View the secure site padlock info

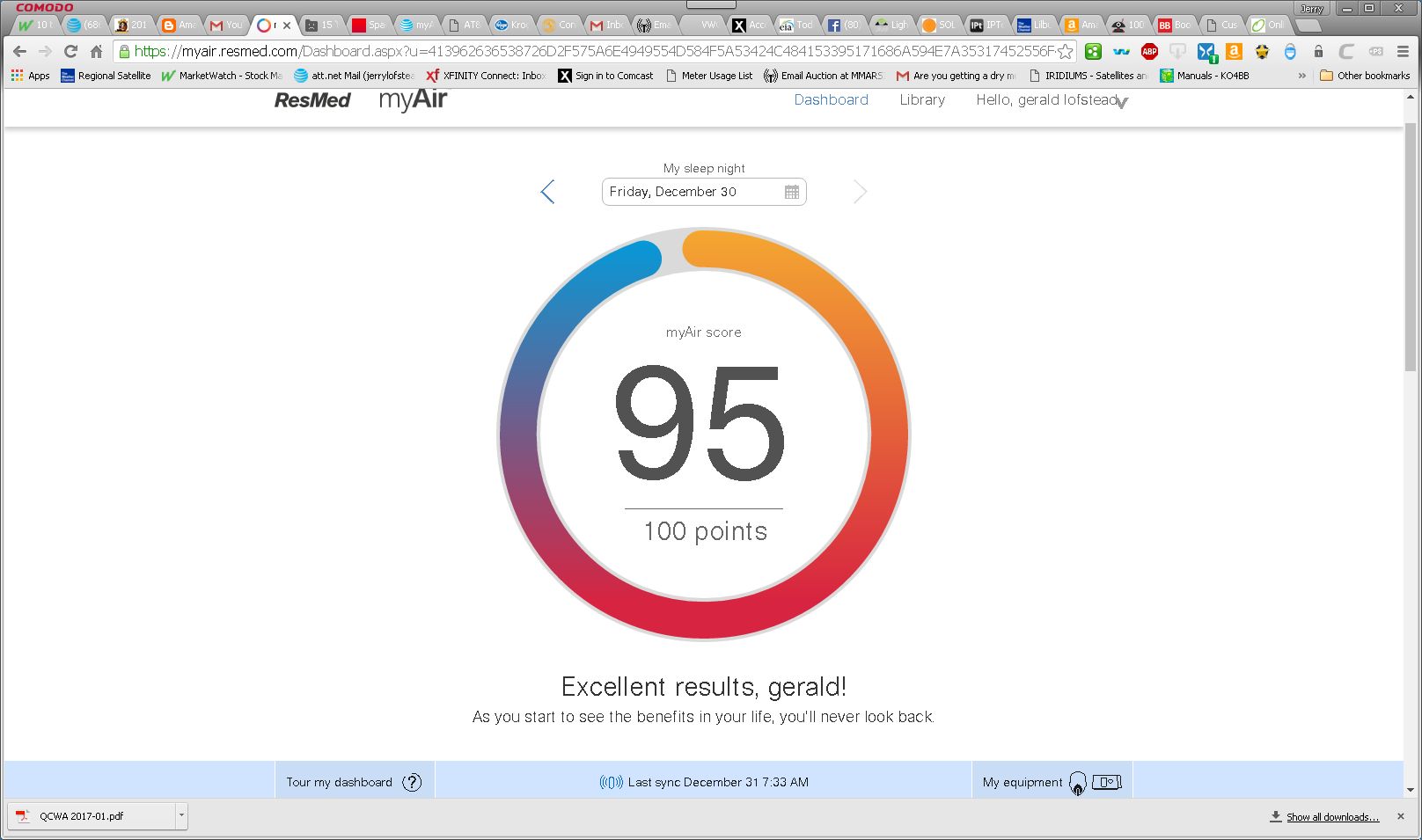click(x=124, y=51)
